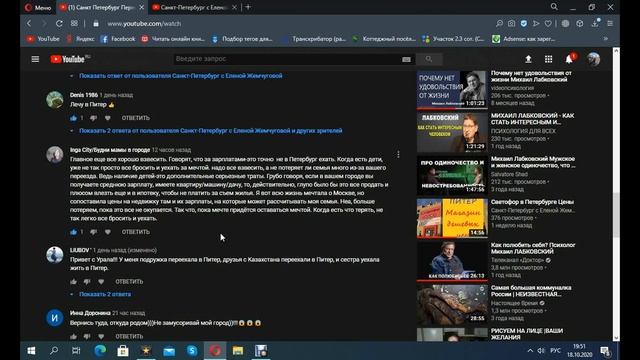Open the YouTube hamburger guide menu
The image size is (640, 360).
pyautogui.click(x=35, y=59)
